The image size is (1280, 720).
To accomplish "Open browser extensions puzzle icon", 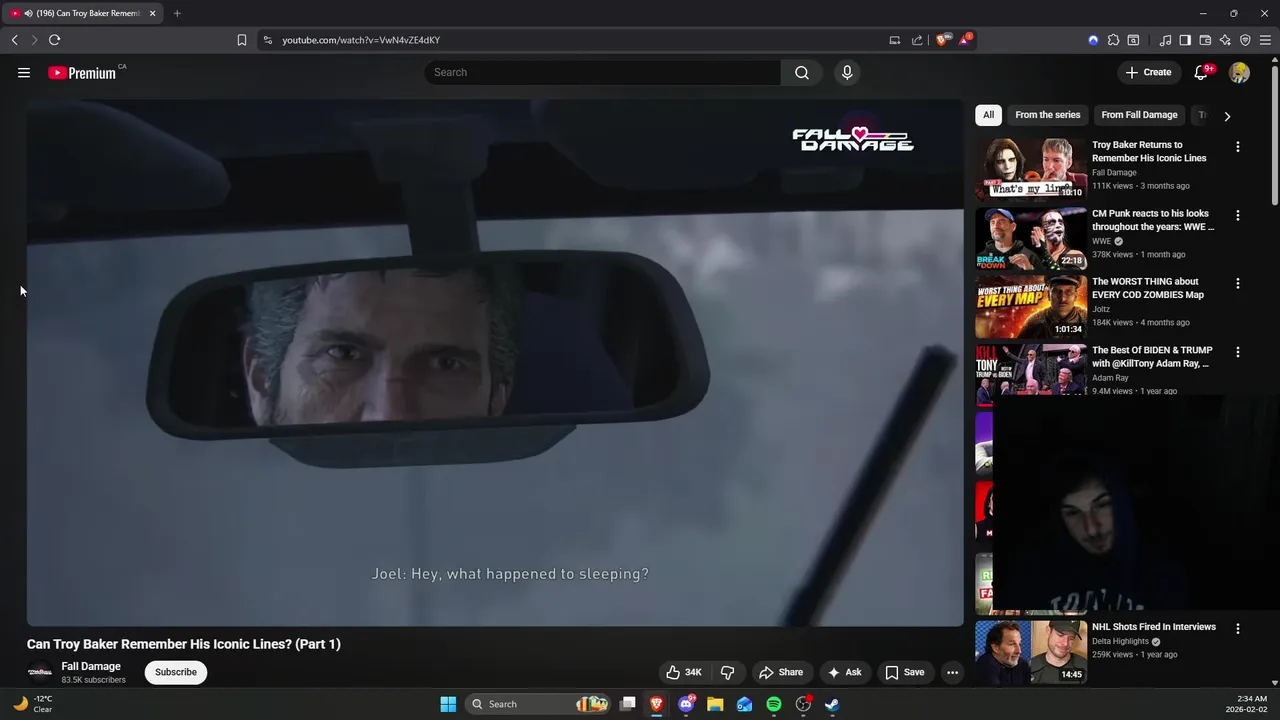I will pos(1113,40).
